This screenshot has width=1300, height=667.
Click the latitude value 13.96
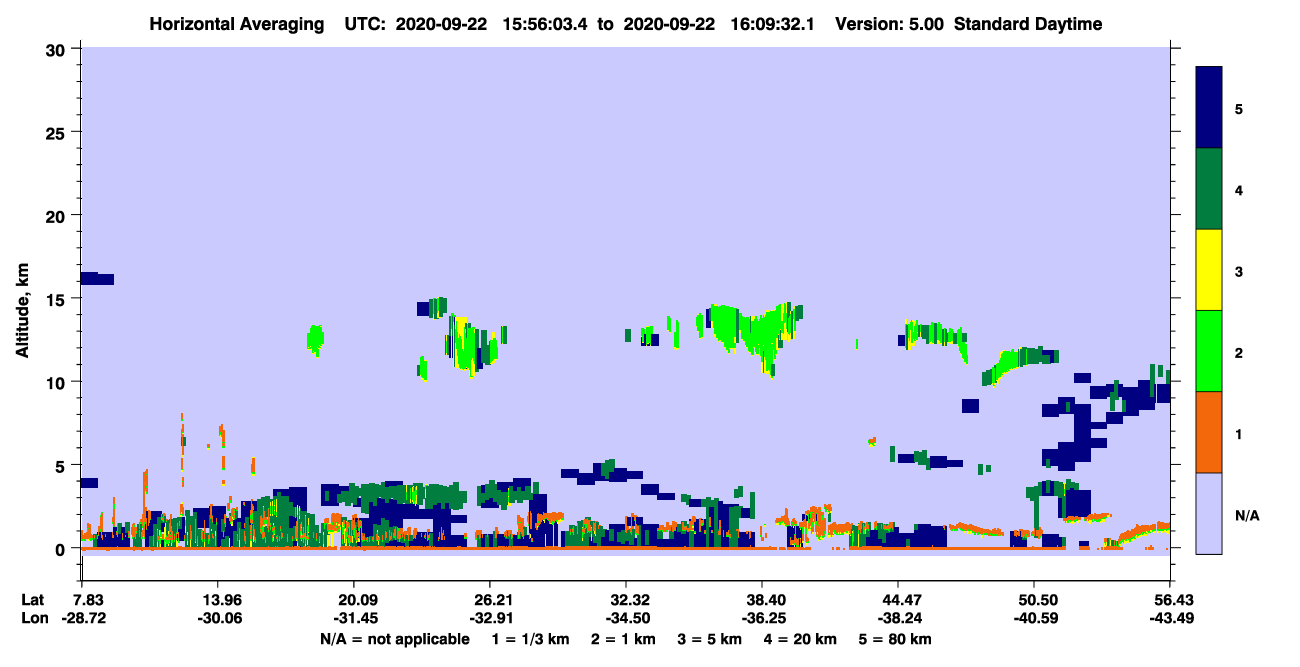pyautogui.click(x=217, y=599)
